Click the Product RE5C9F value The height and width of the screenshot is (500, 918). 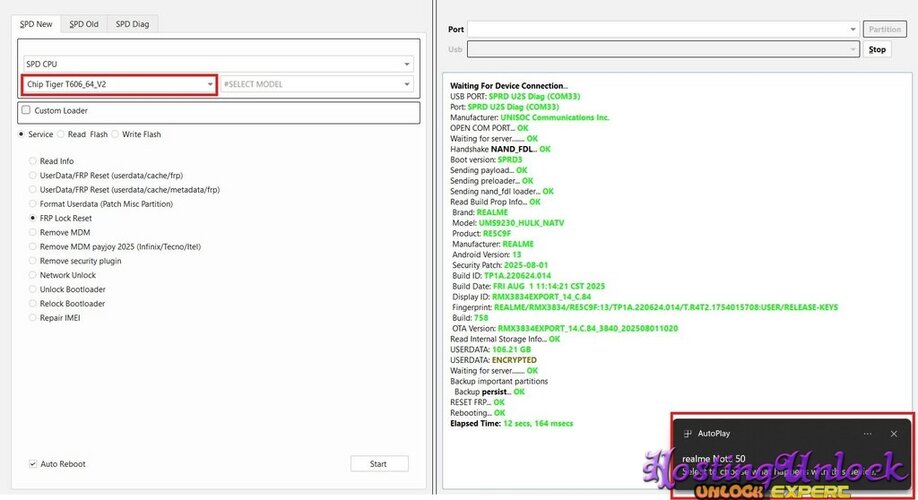pyautogui.click(x=496, y=234)
